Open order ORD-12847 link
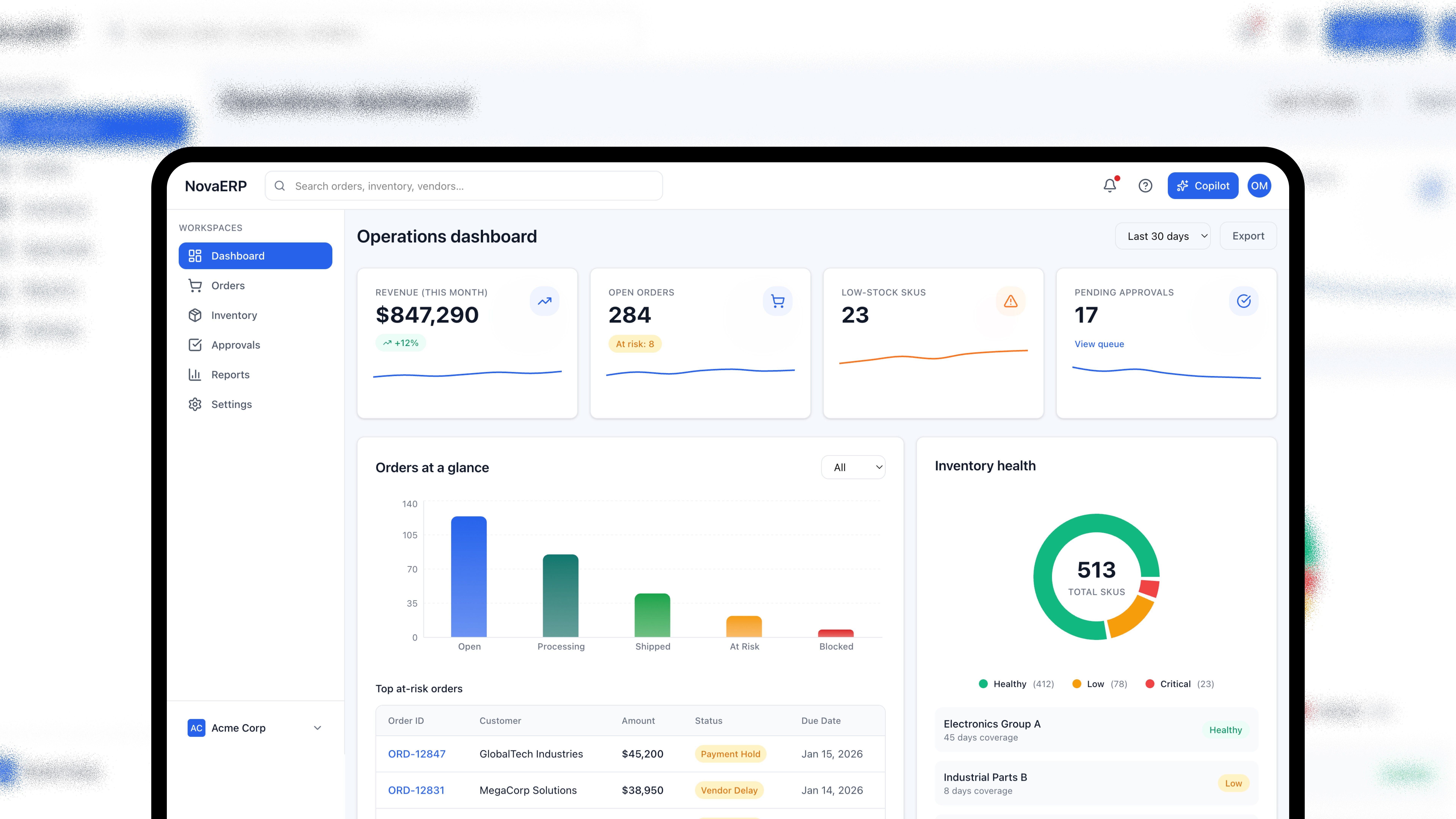The width and height of the screenshot is (1456, 819). 417,754
